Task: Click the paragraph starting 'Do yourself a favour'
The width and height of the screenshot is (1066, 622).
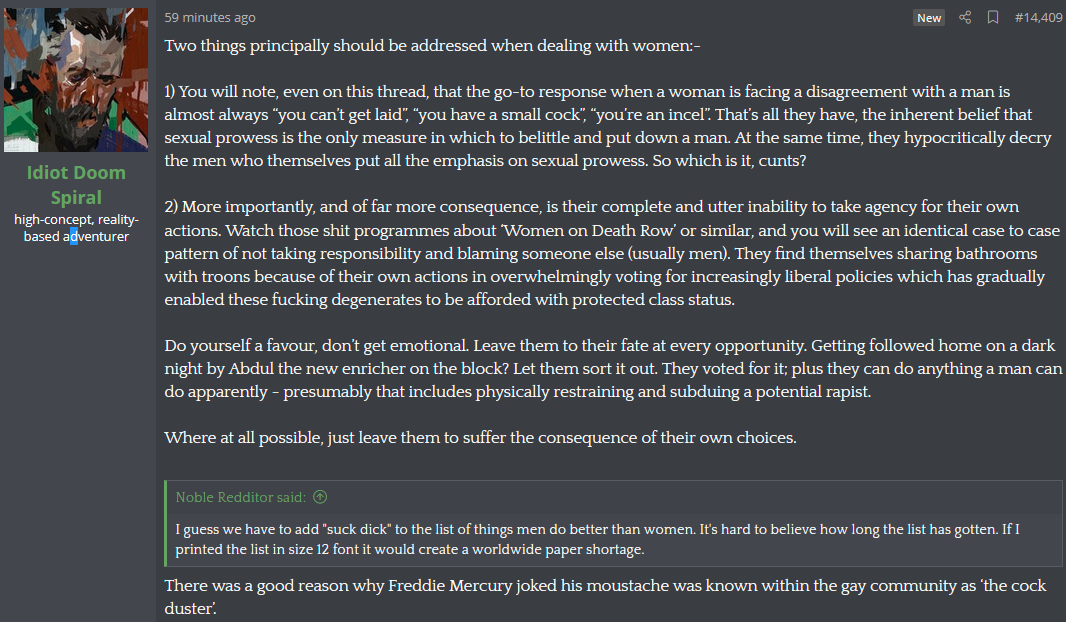Action: 613,368
